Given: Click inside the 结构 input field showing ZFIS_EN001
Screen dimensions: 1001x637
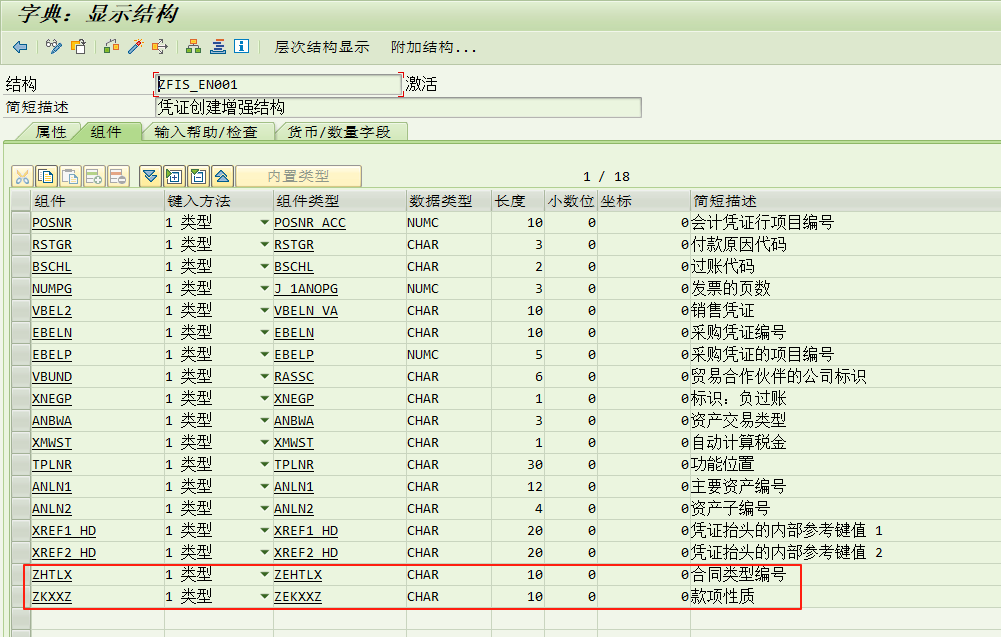Looking at the screenshot, I should point(270,85).
